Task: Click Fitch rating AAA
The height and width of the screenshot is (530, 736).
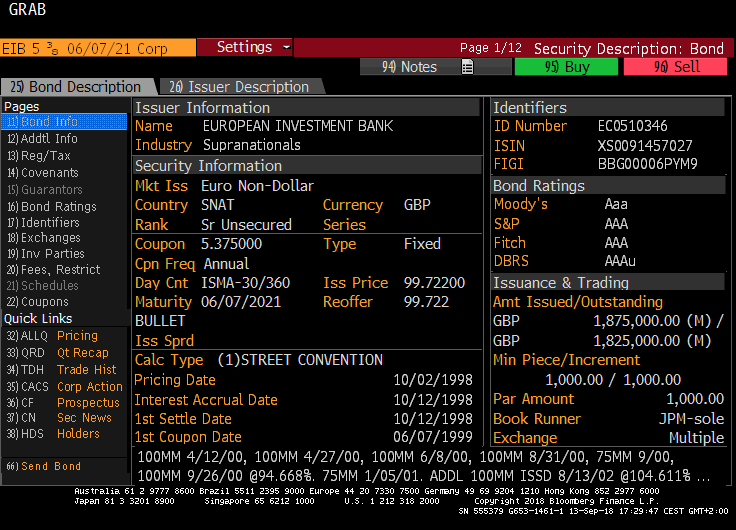Action: (x=616, y=243)
